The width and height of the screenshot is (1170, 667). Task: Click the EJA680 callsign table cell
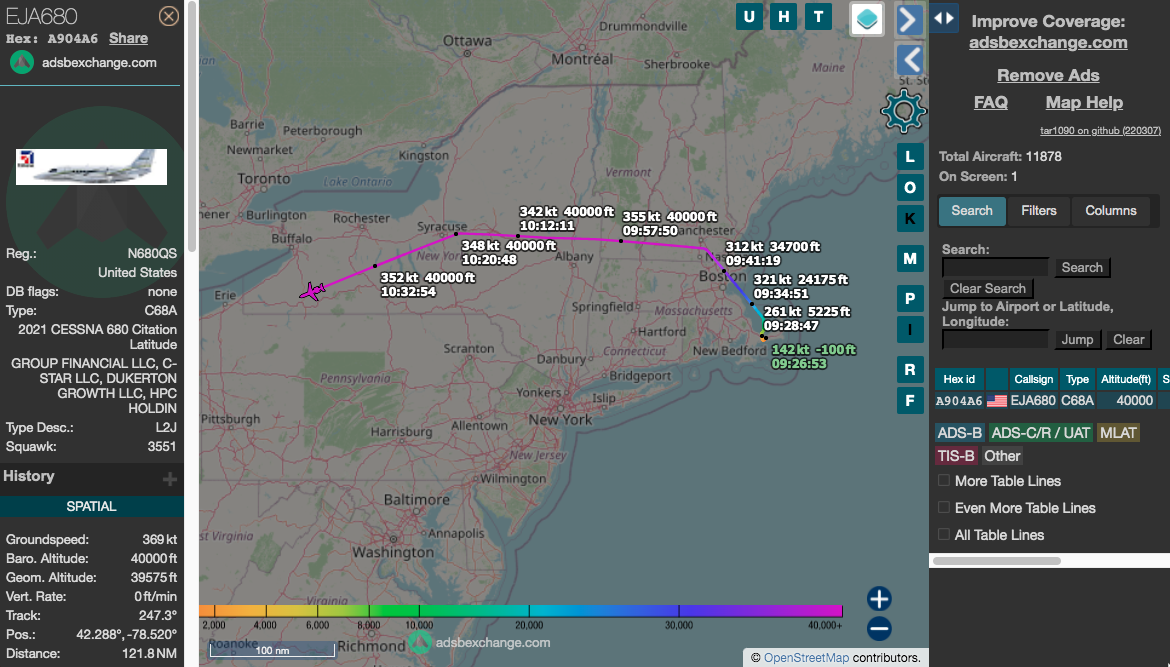click(x=1033, y=401)
